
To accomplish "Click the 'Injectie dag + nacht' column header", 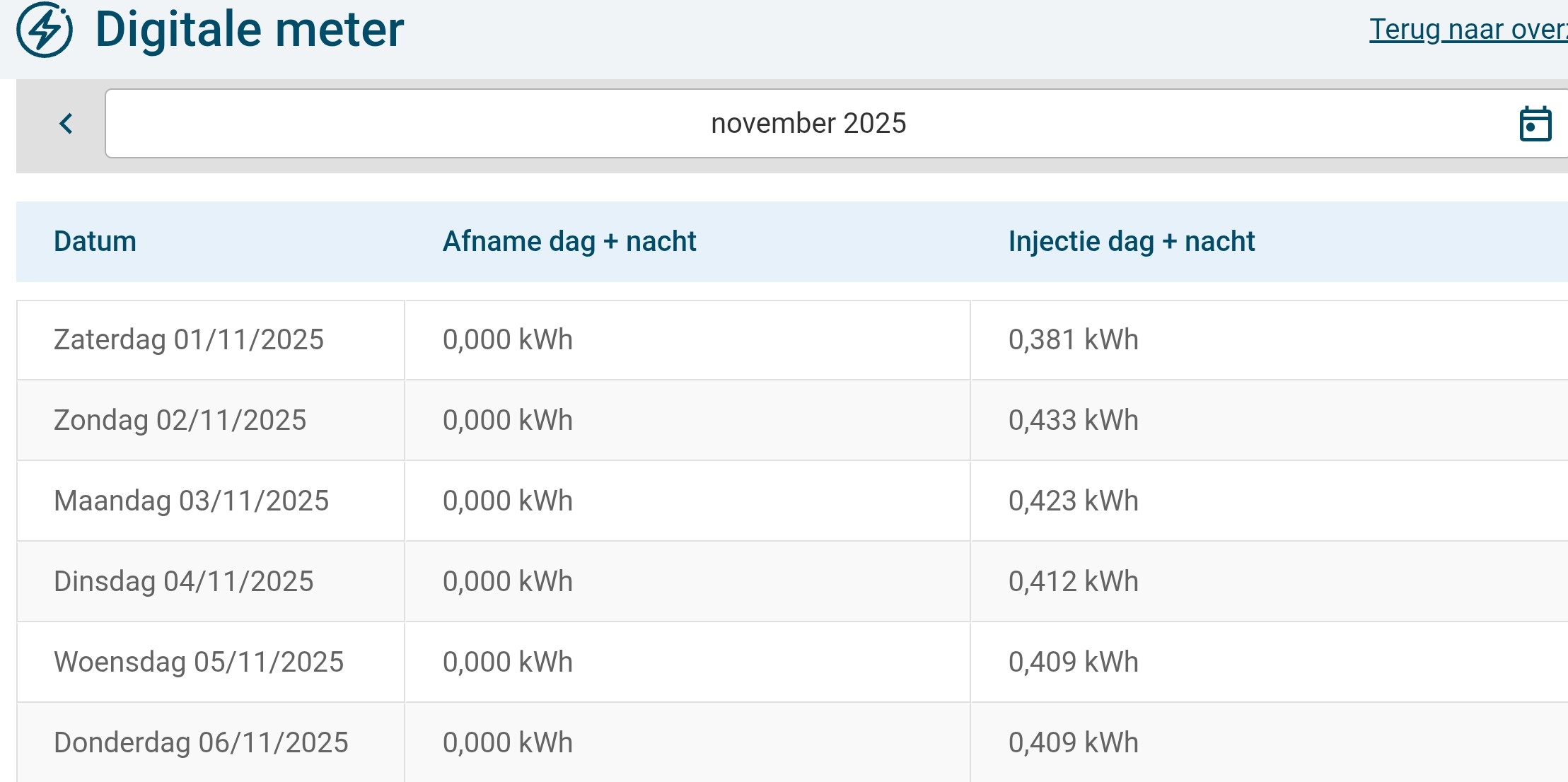I will click(x=1131, y=242).
